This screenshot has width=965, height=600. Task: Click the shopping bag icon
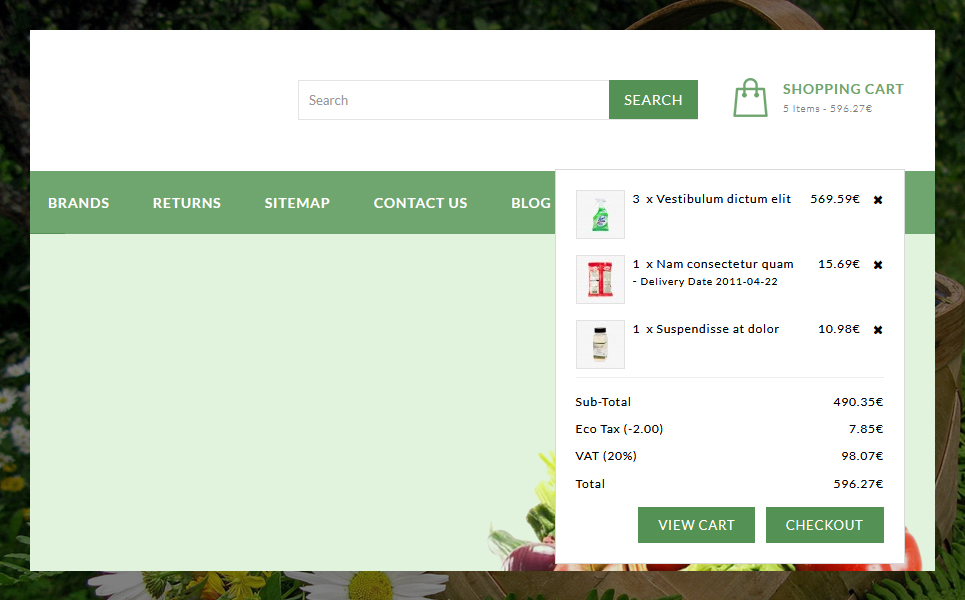coord(750,99)
